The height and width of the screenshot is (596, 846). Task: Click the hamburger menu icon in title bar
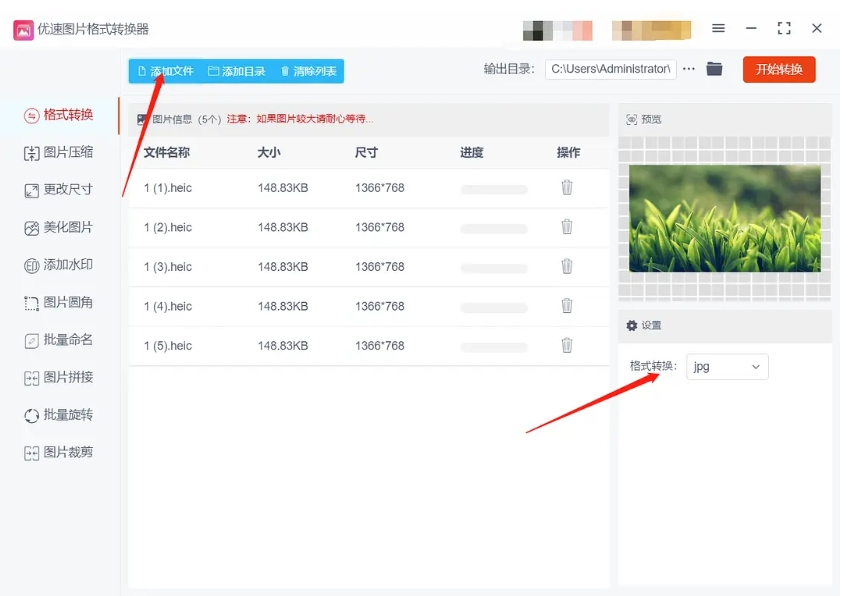pos(718,28)
